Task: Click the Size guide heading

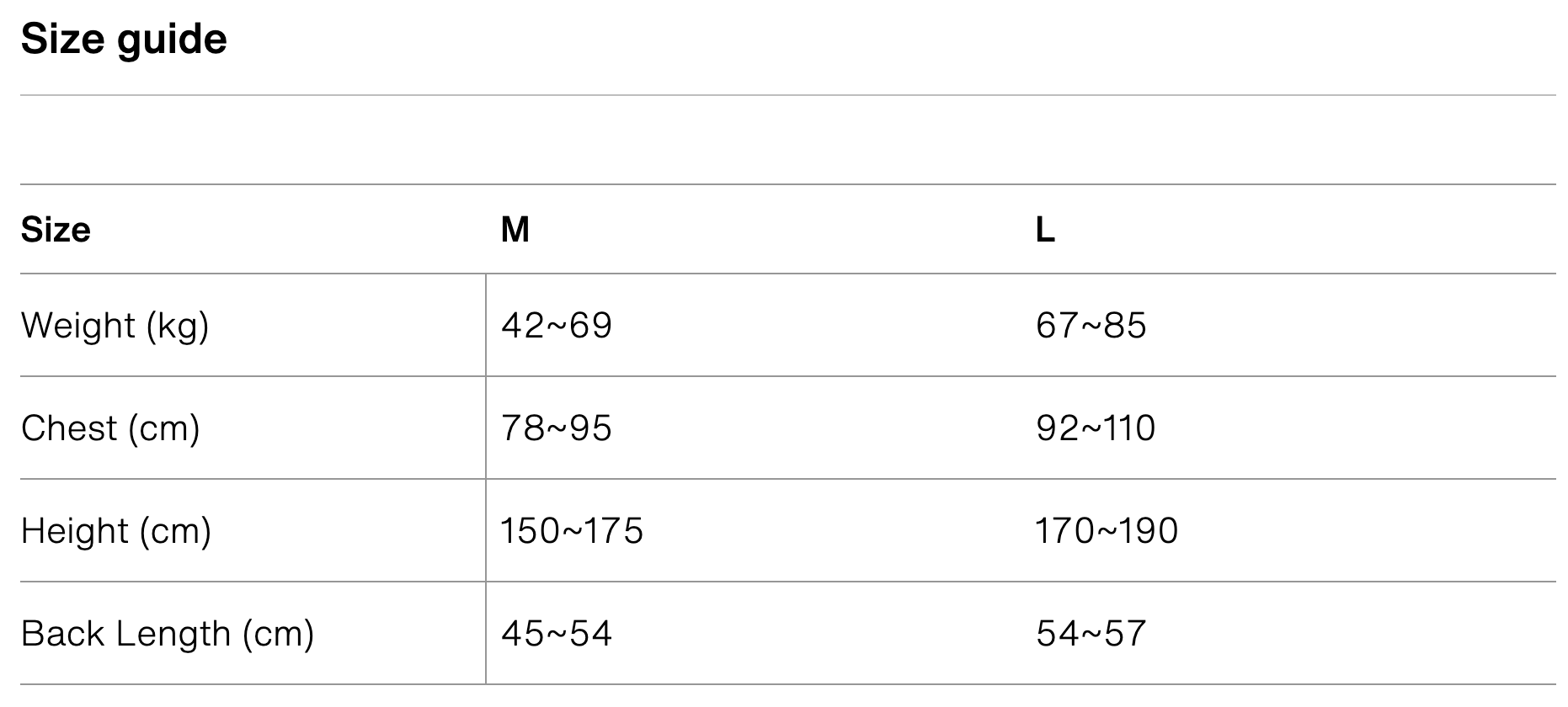Action: pos(124,40)
